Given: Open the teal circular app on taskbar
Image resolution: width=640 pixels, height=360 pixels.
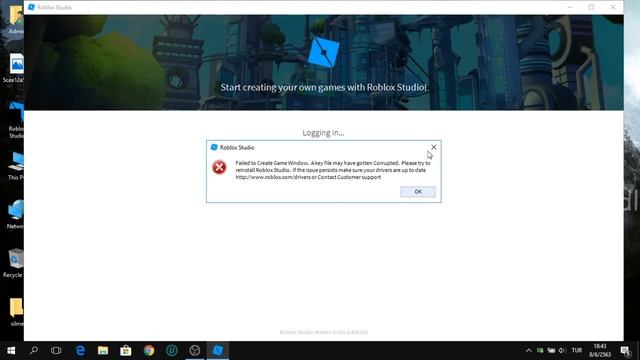Looking at the screenshot, I should [x=172, y=351].
